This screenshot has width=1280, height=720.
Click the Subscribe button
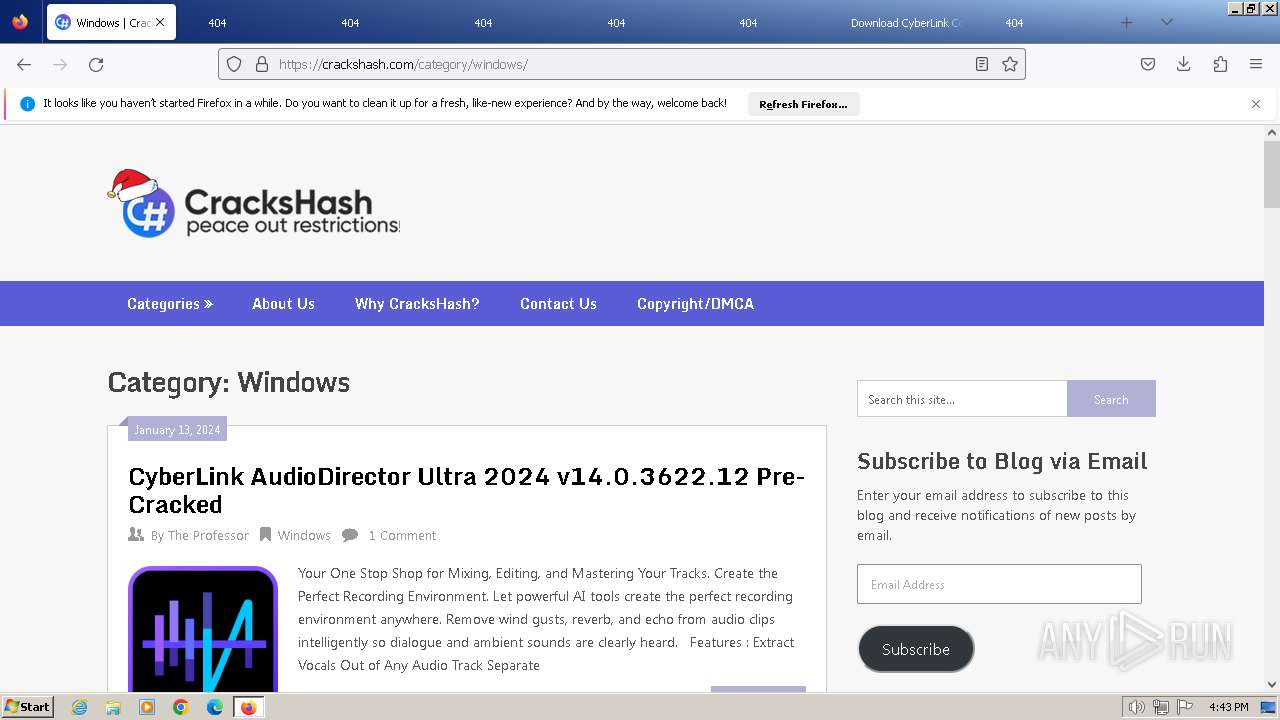point(916,649)
